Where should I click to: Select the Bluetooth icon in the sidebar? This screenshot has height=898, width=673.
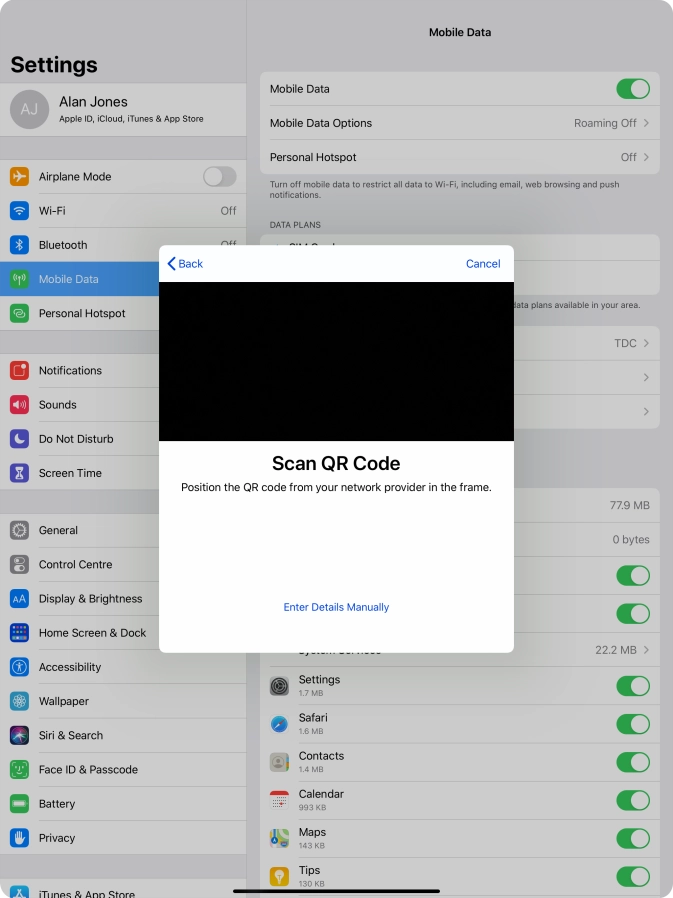click(19, 245)
